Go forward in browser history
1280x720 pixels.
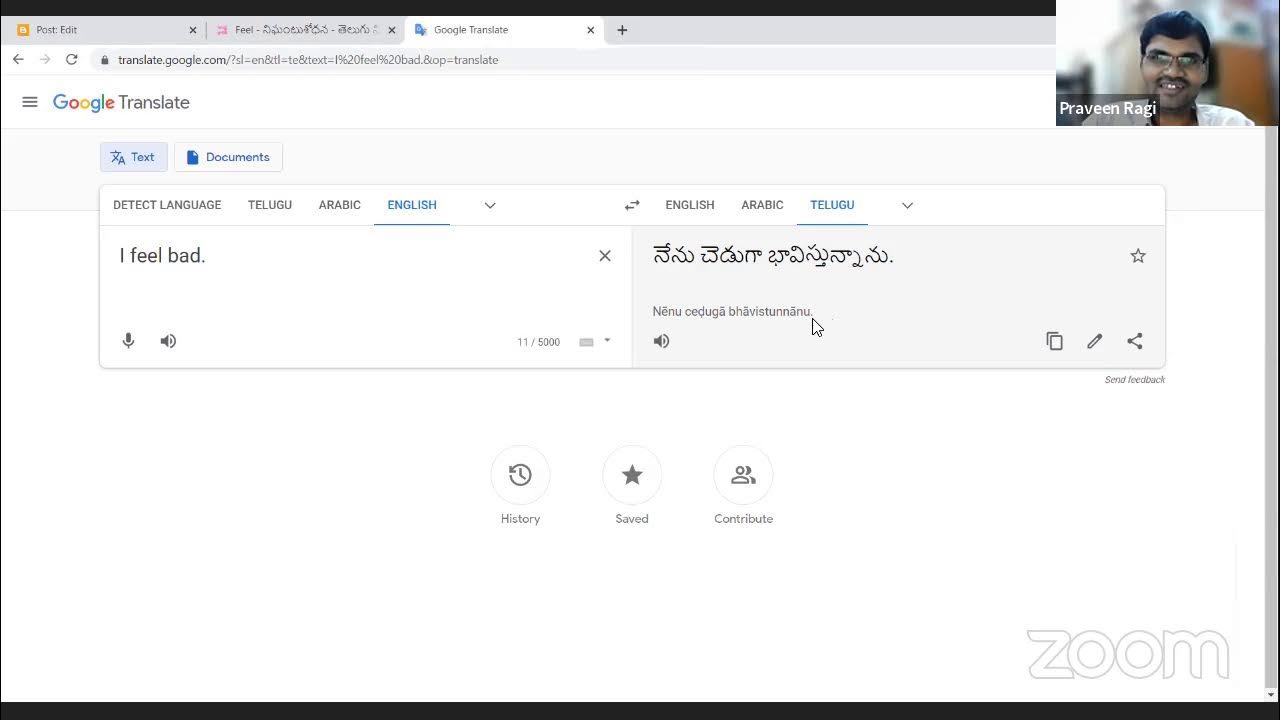45,60
